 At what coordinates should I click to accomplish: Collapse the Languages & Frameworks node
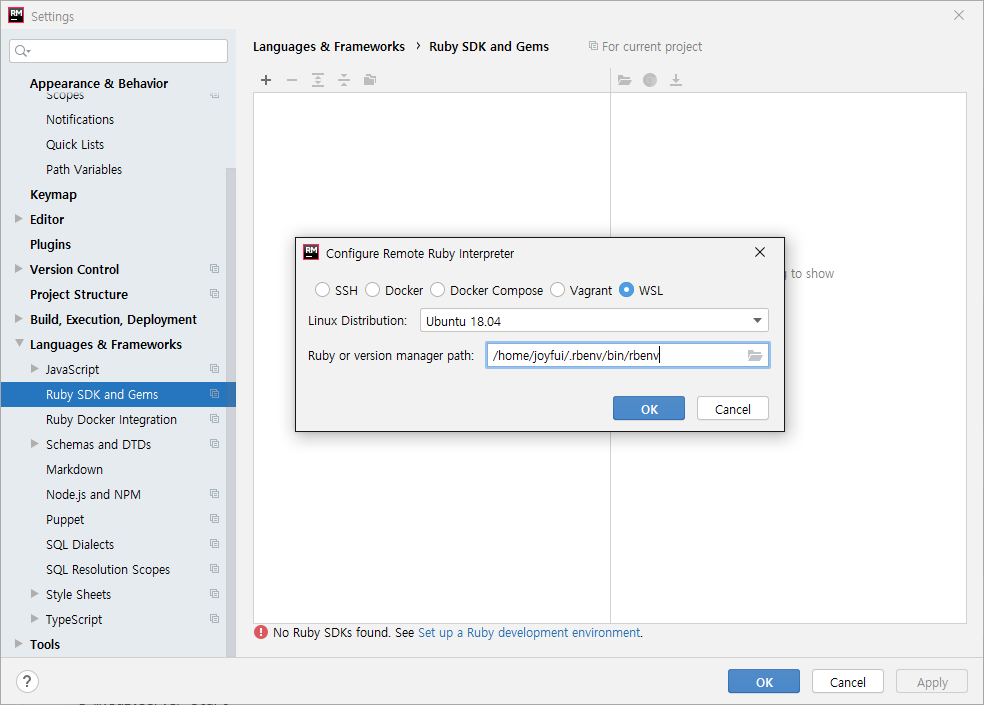(19, 343)
